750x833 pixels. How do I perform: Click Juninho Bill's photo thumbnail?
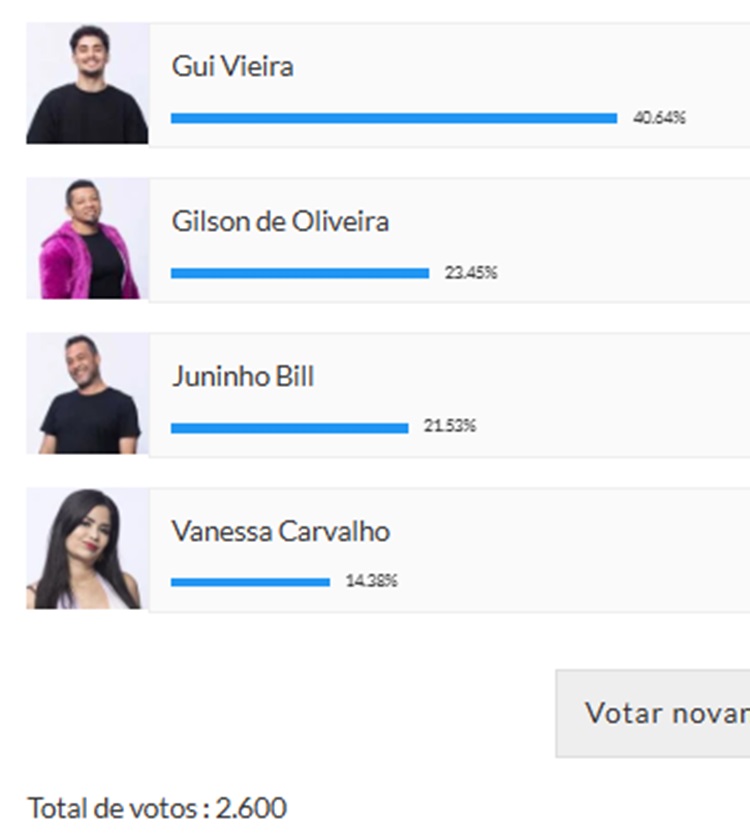(x=88, y=394)
